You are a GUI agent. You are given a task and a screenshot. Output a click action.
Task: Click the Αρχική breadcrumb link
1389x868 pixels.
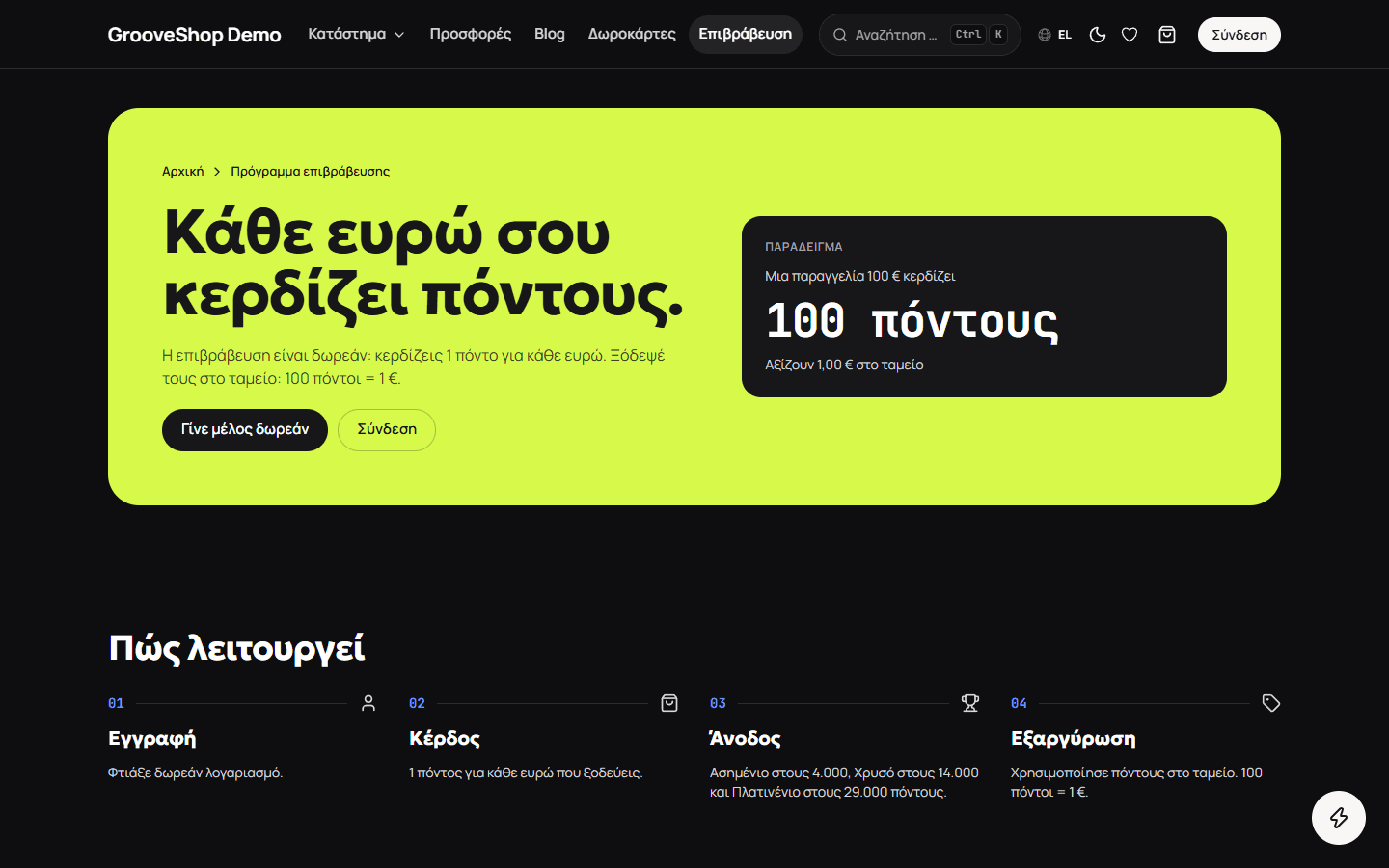[x=183, y=171]
